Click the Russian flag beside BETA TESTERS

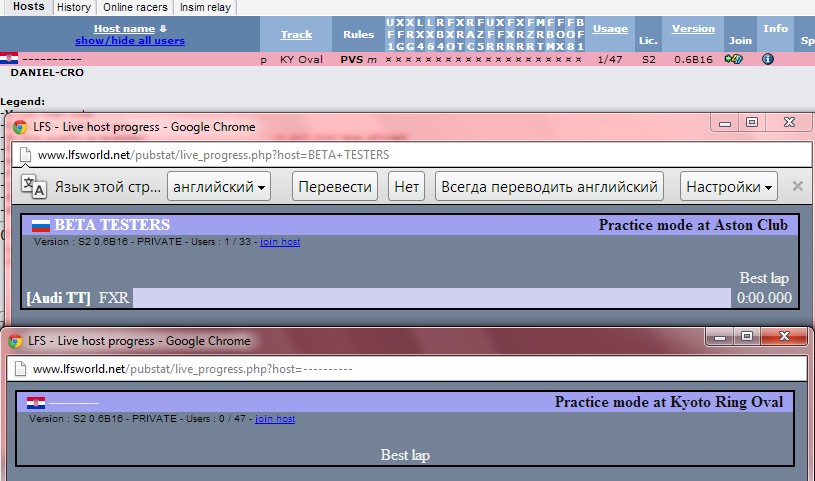point(41,225)
